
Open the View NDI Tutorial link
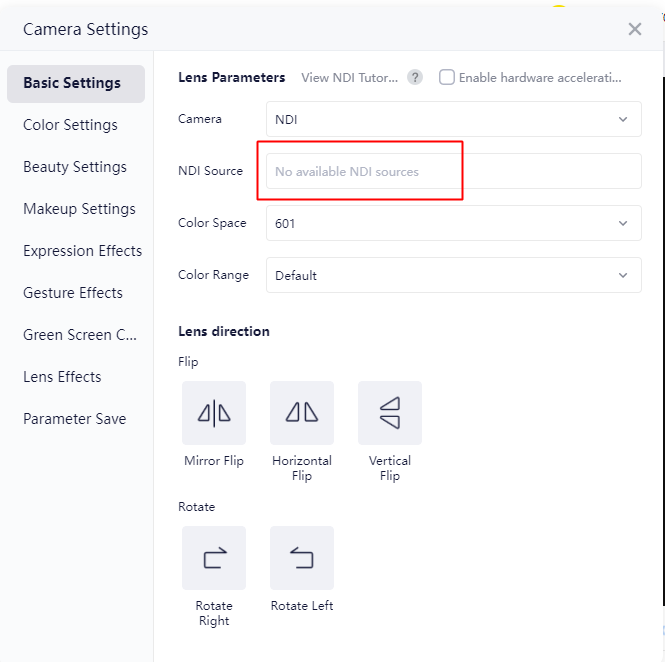[x=349, y=78]
